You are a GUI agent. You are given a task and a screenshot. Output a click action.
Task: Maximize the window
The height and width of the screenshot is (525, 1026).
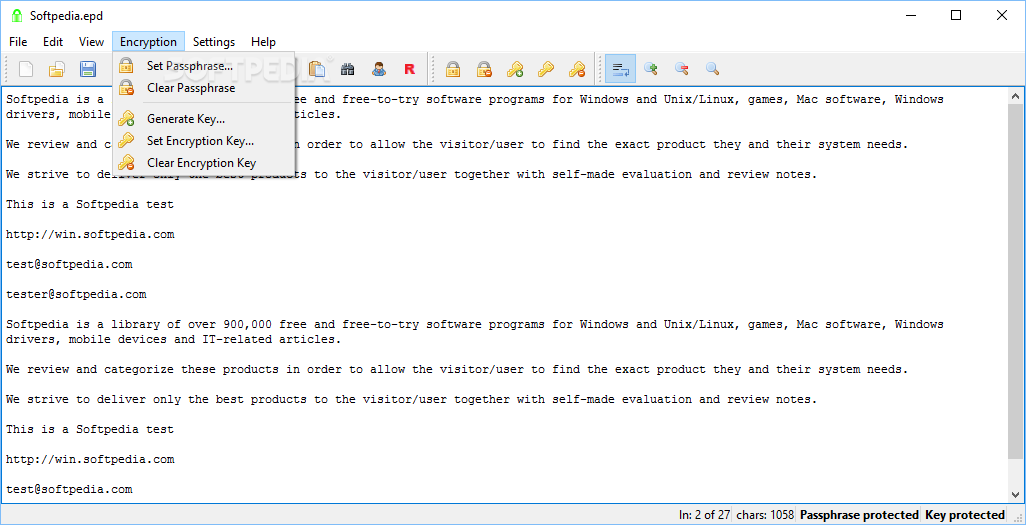point(956,16)
